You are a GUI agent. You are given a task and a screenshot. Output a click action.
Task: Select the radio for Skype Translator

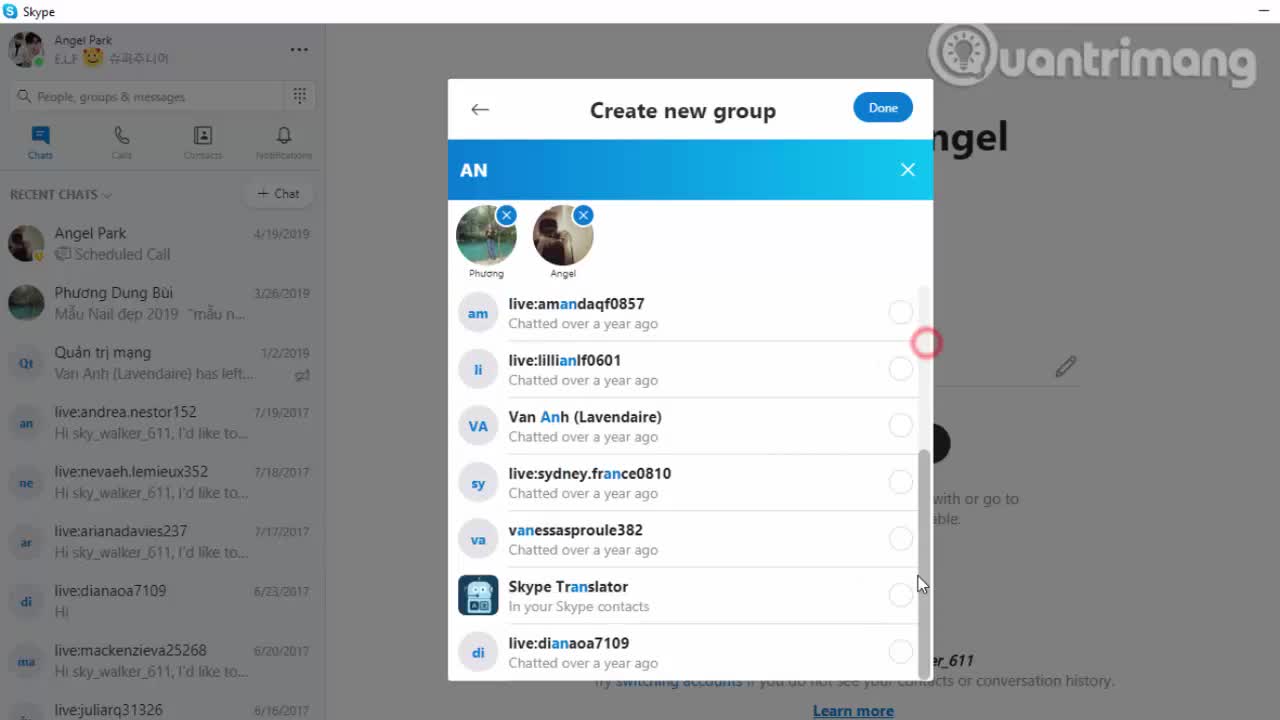point(900,595)
